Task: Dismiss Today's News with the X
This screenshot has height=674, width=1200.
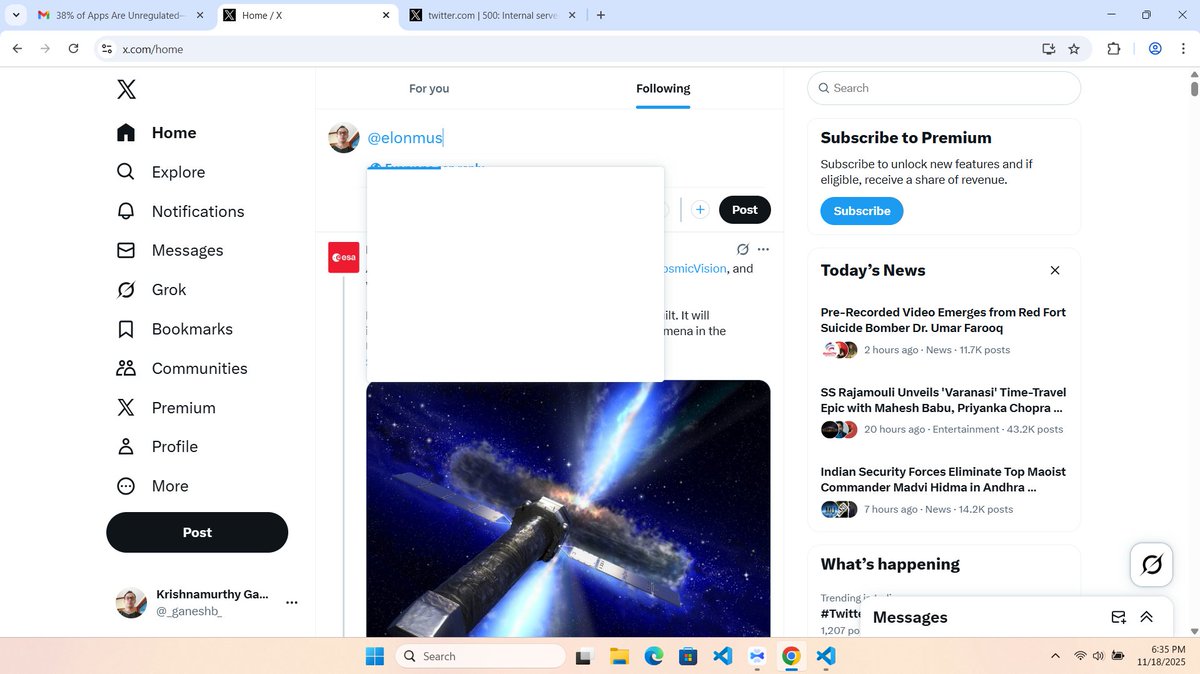Action: pos(1055,270)
